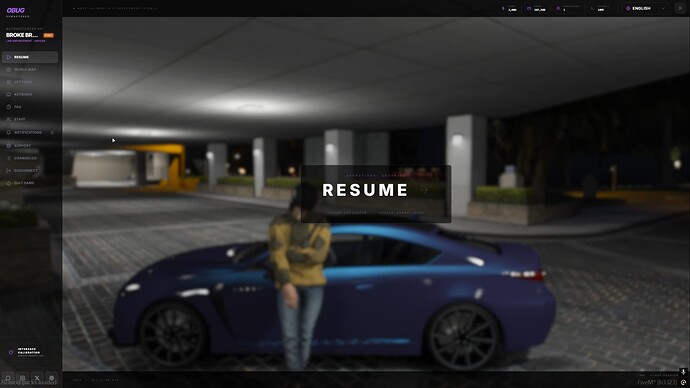The width and height of the screenshot is (690, 388).
Task: Click the phone icon in top bar
Action: click(x=592, y=8)
